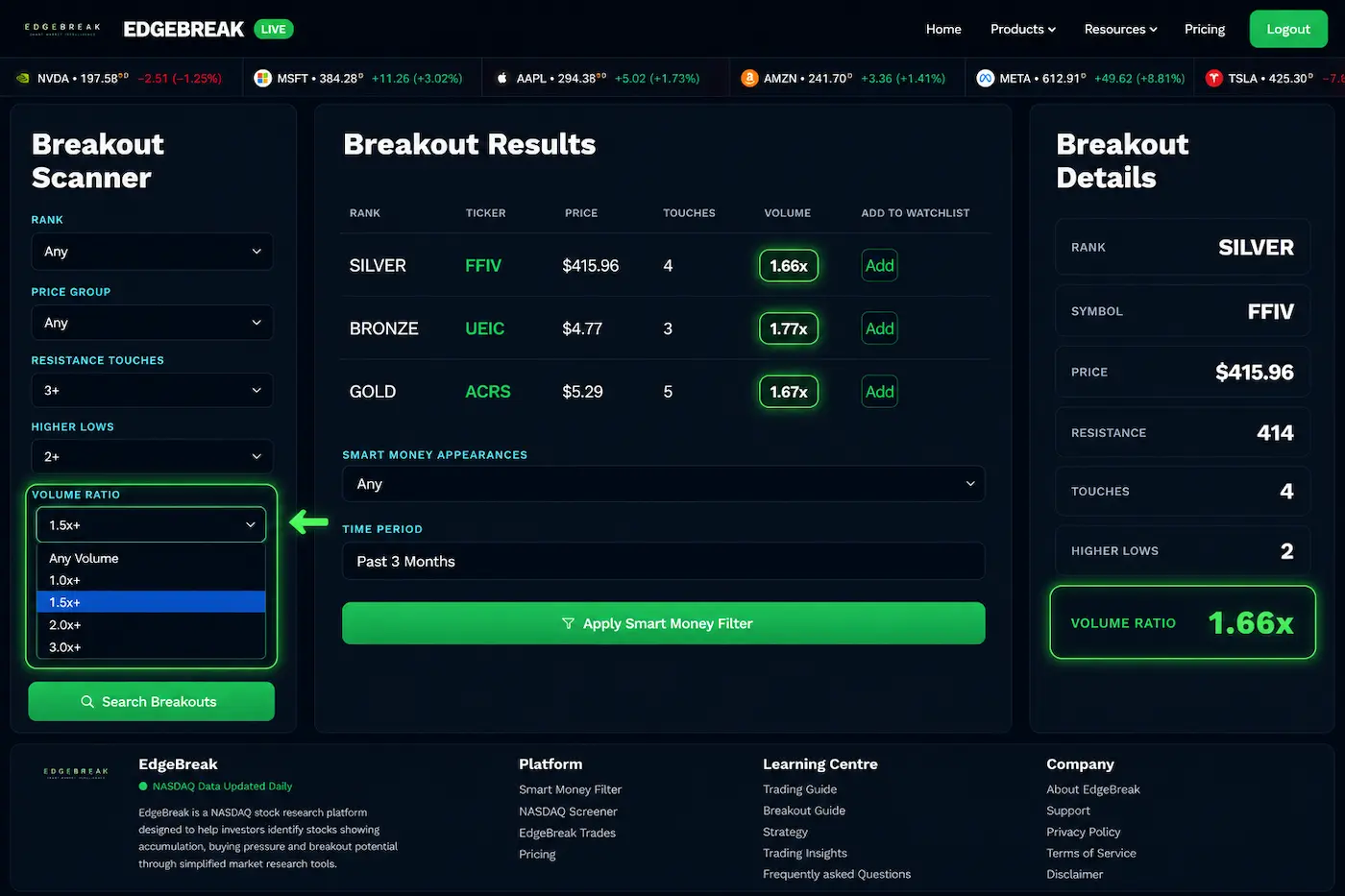This screenshot has width=1345, height=896.
Task: Open the FFIV ticker link
Action: (483, 266)
